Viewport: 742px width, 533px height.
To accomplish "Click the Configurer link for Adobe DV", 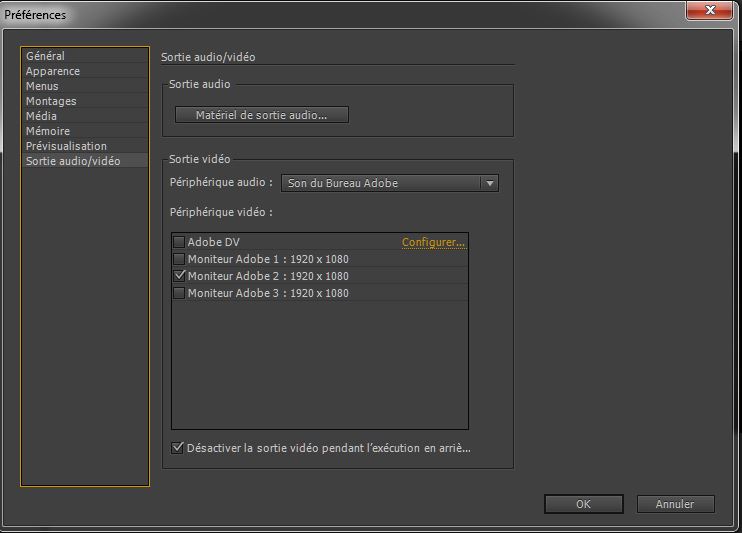I will (x=433, y=242).
